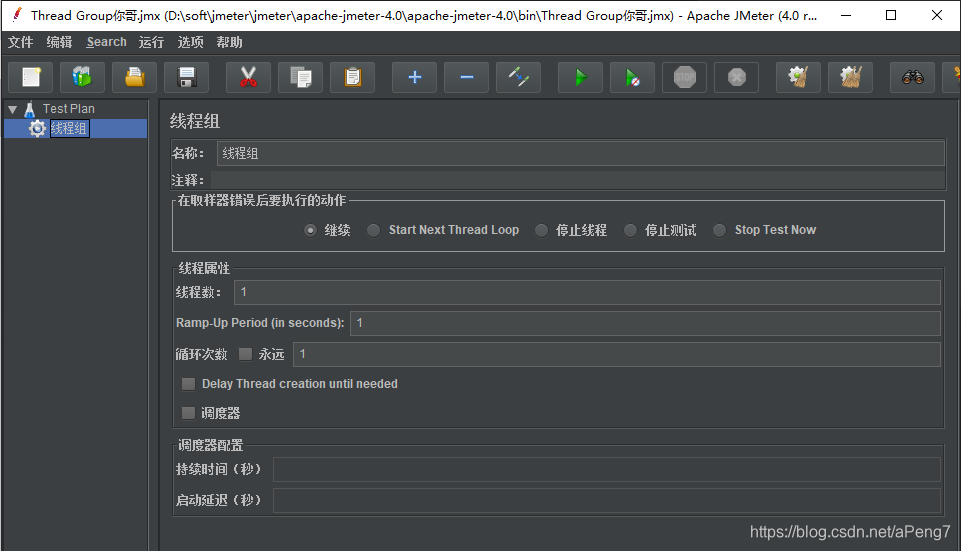Maximize the JMeter window
The image size is (961, 551).
click(891, 15)
